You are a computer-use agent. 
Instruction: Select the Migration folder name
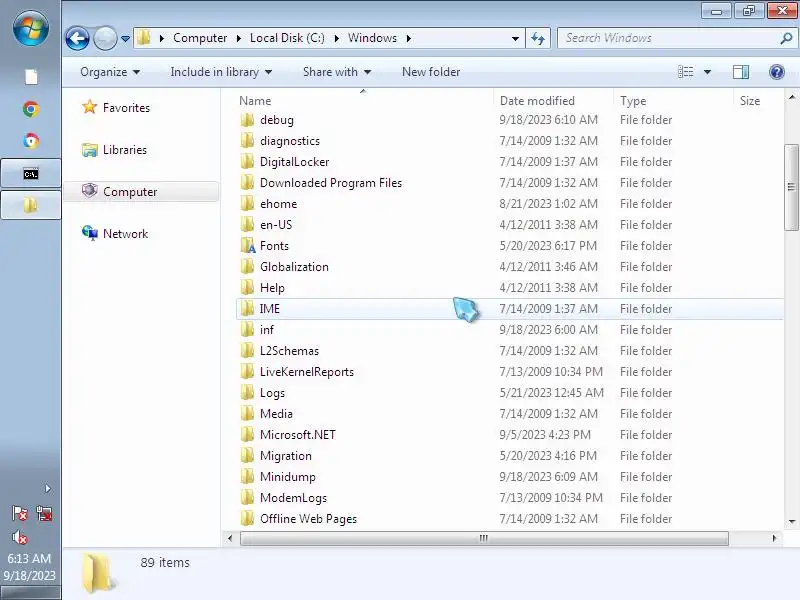click(x=286, y=456)
